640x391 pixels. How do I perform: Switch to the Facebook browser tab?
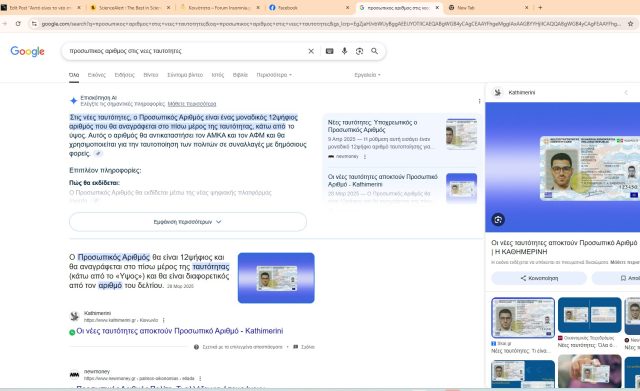[x=310, y=7]
